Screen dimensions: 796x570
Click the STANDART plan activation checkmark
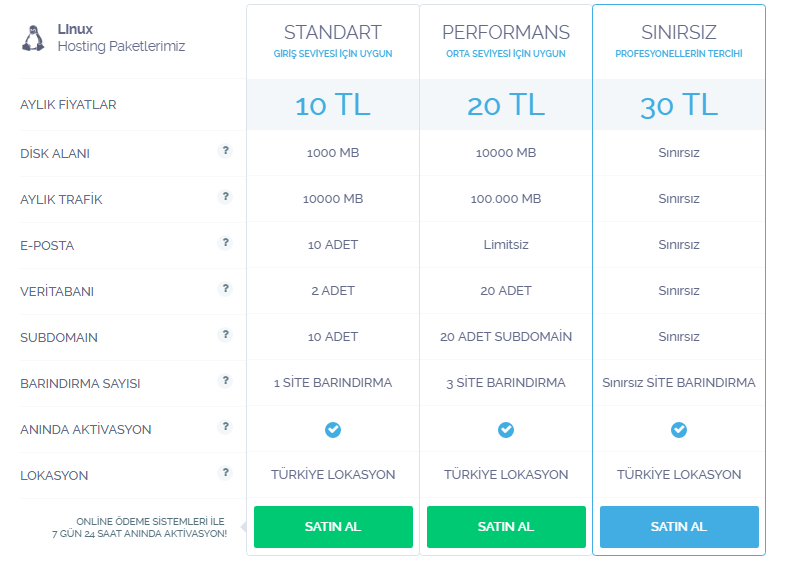point(333,430)
